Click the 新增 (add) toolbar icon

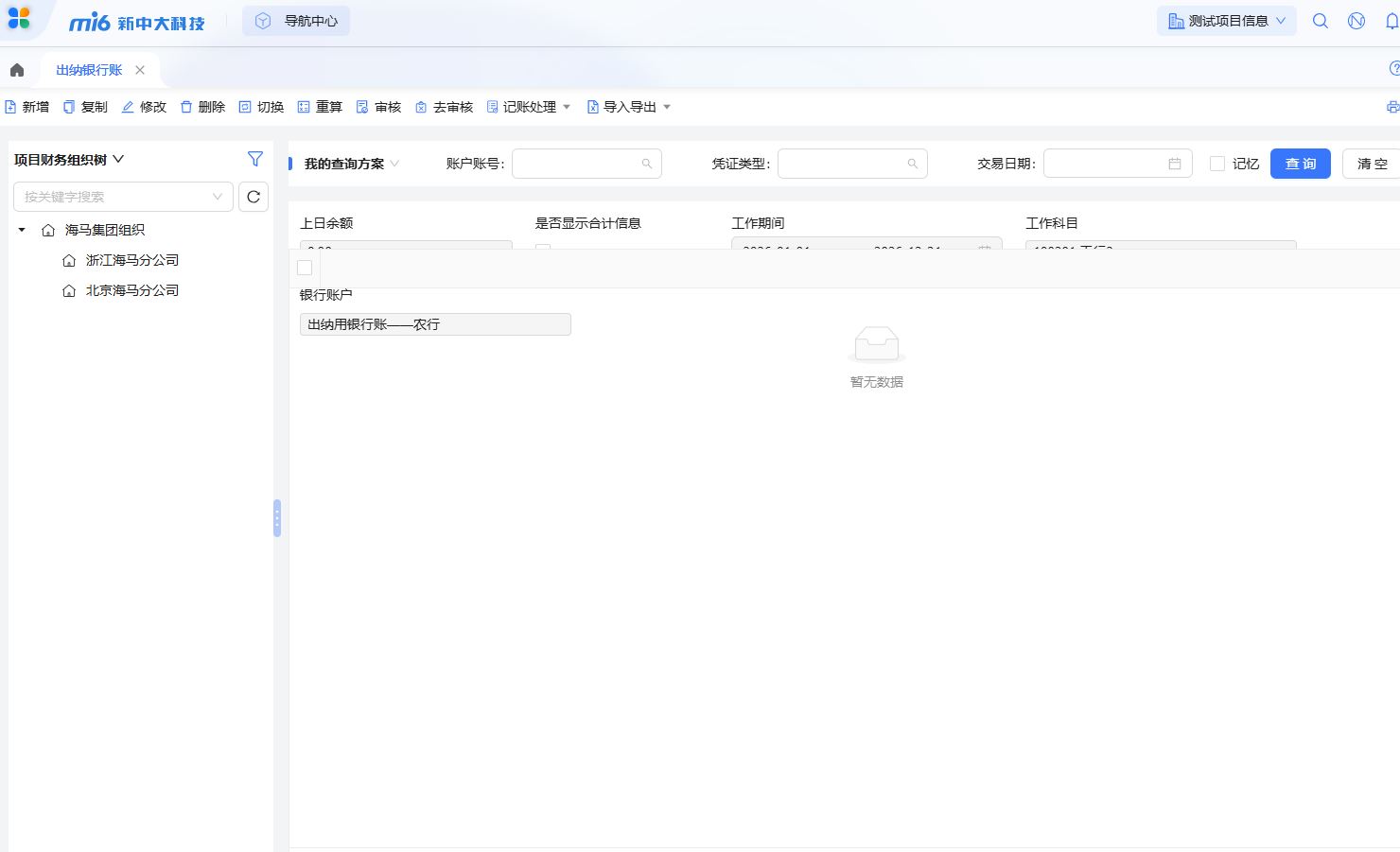click(11, 107)
